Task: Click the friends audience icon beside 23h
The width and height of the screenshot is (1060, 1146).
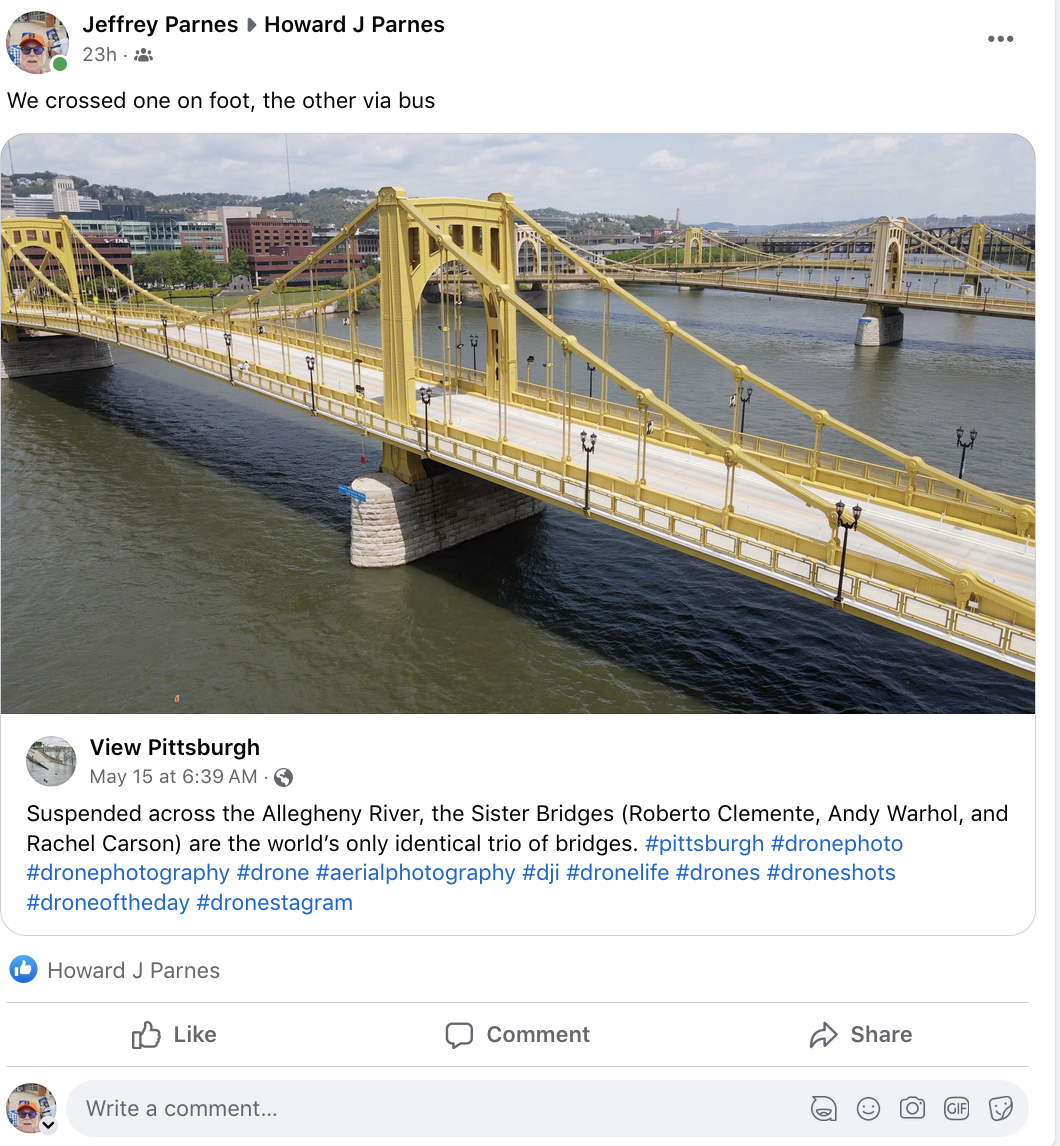Action: pos(143,55)
